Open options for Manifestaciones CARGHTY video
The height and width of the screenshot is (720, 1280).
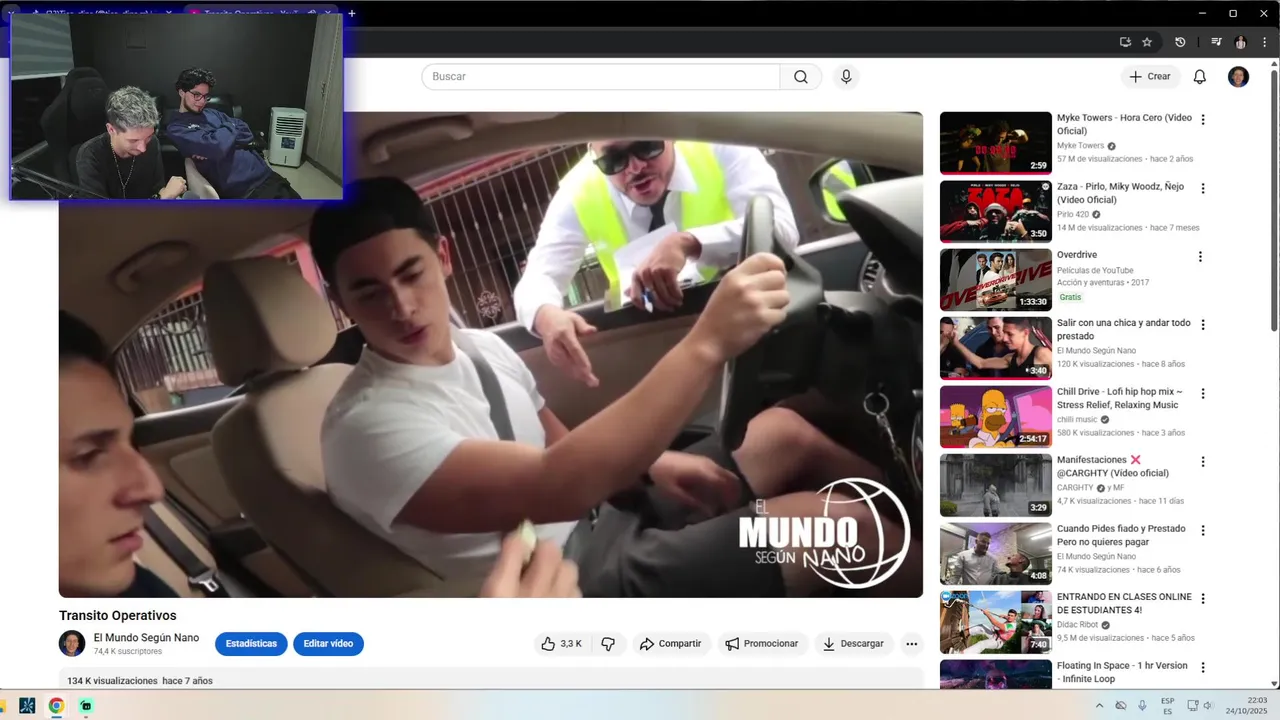(x=1203, y=462)
